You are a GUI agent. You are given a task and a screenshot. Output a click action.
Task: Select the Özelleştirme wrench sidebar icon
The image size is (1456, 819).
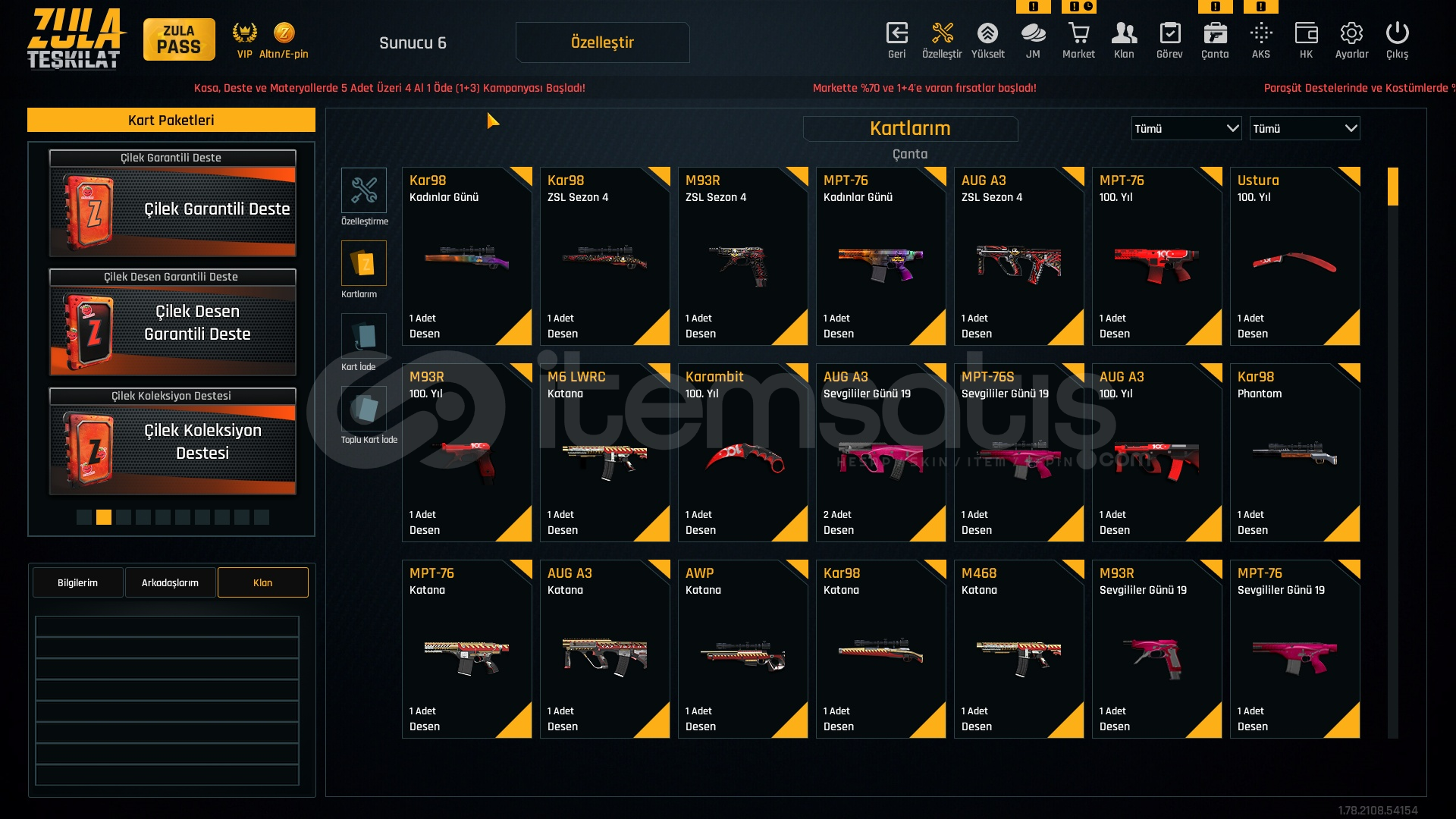(x=364, y=190)
